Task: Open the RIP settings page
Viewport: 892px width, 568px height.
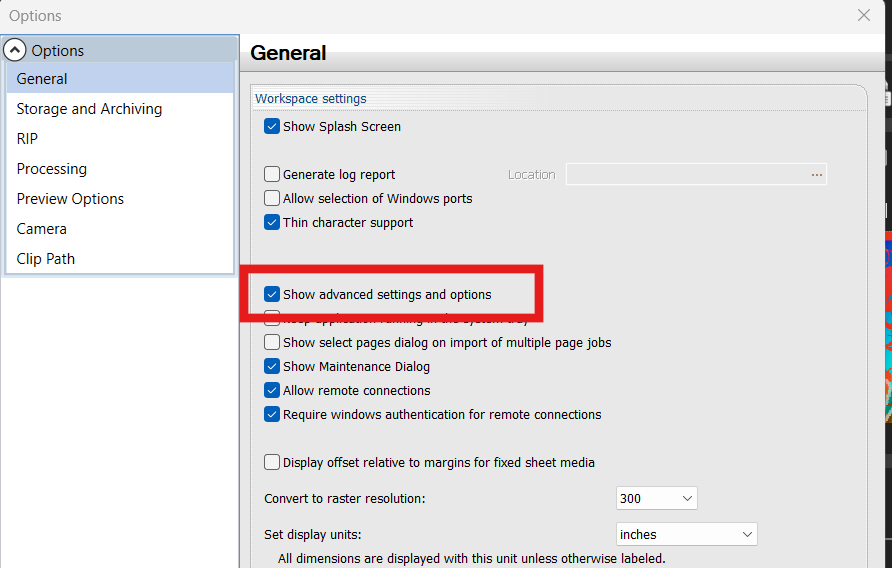Action: [x=120, y=139]
